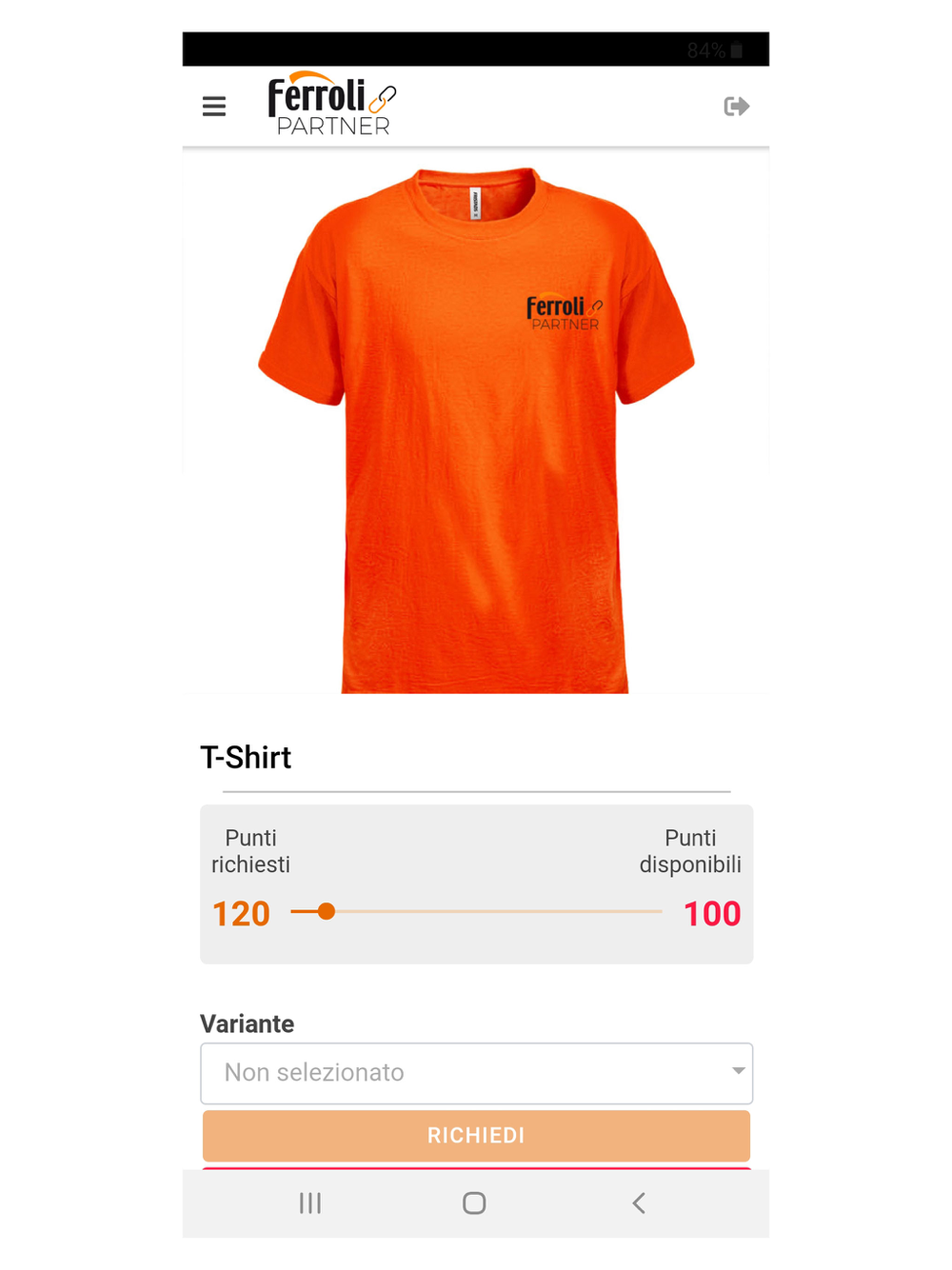This screenshot has width=952, height=1270.
Task: Click the Ferroli logo printed on shirt
Action: 565,312
